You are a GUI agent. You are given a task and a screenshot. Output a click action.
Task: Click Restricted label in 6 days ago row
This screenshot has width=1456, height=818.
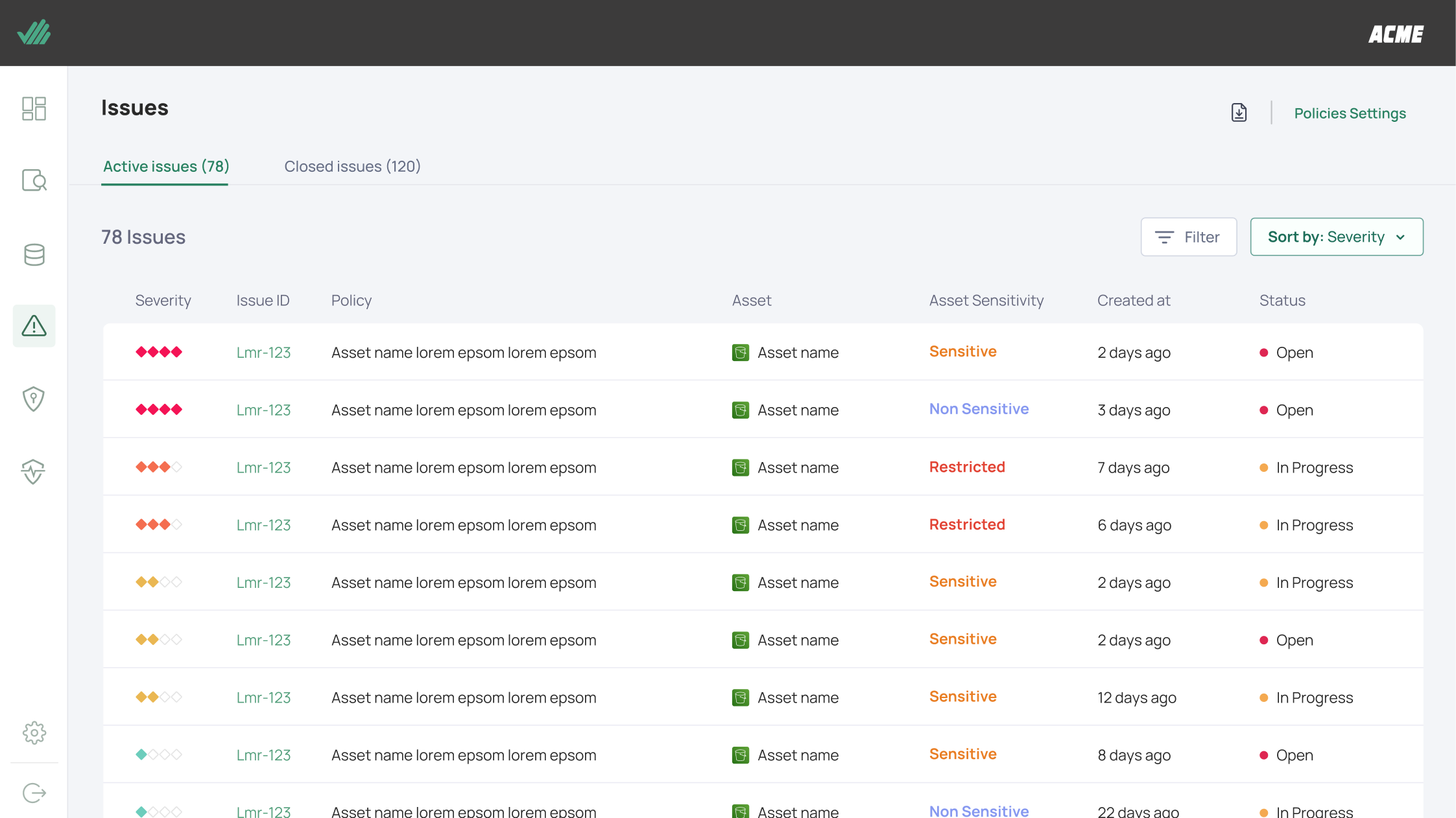point(967,524)
